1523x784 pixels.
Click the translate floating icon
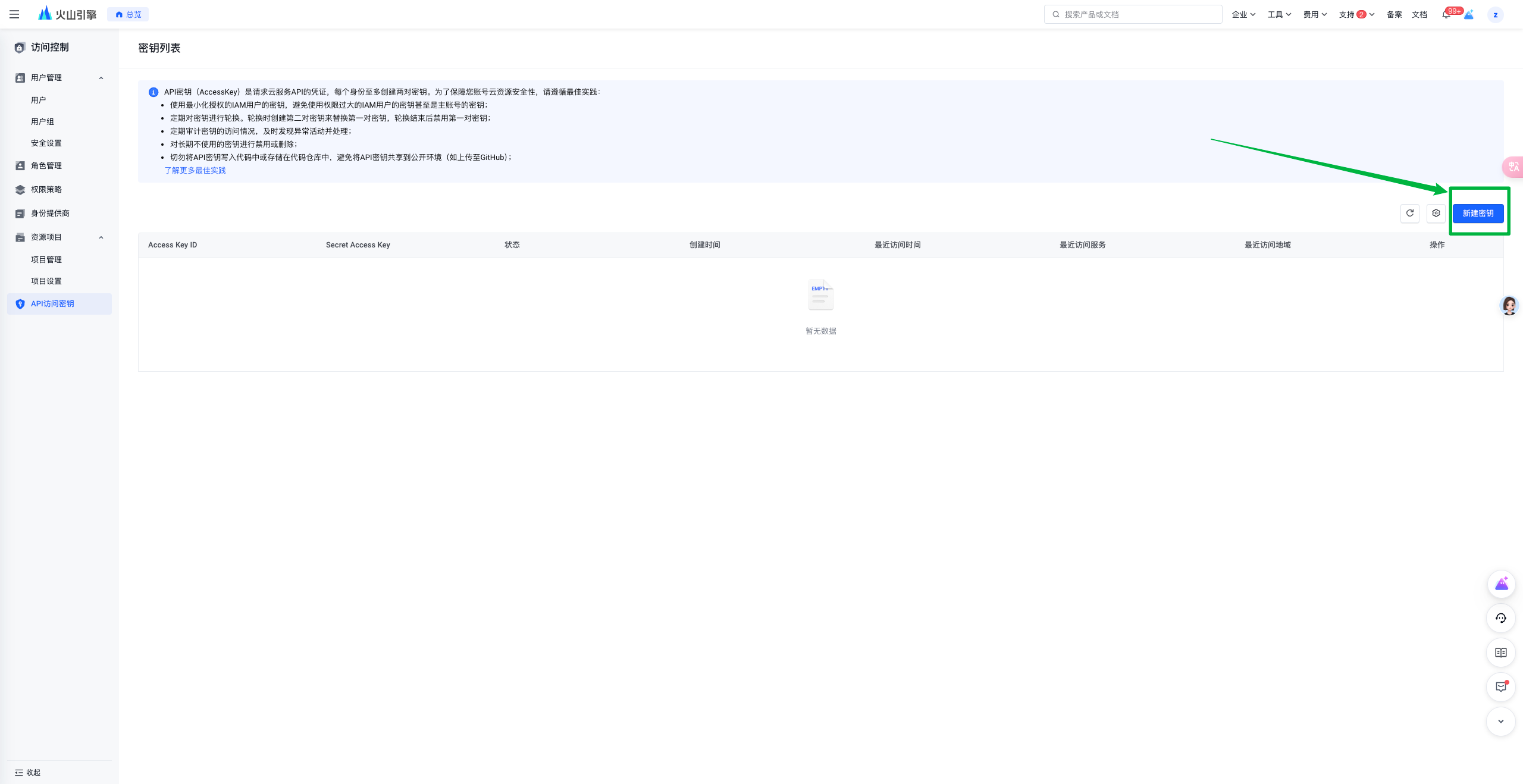click(1513, 167)
